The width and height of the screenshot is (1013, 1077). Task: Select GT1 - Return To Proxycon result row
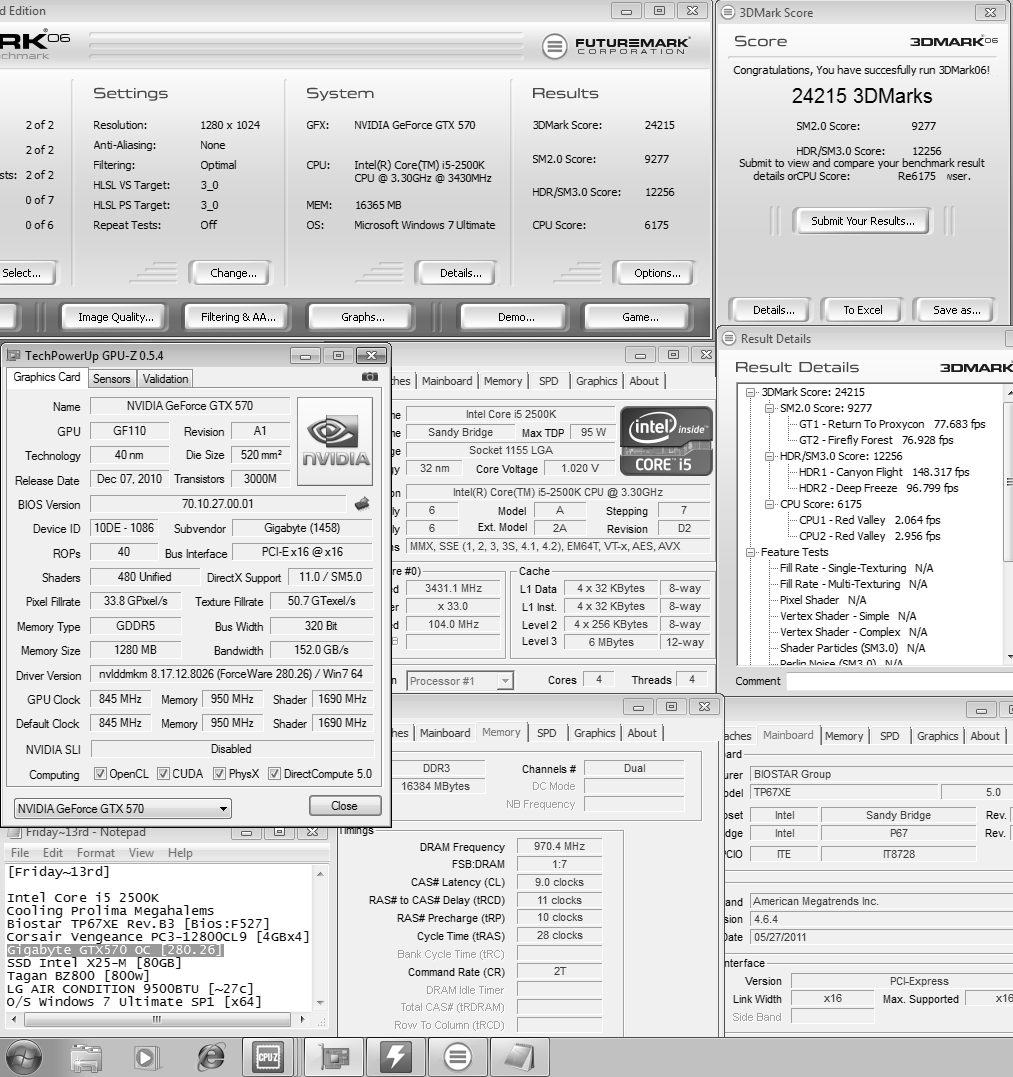point(891,424)
